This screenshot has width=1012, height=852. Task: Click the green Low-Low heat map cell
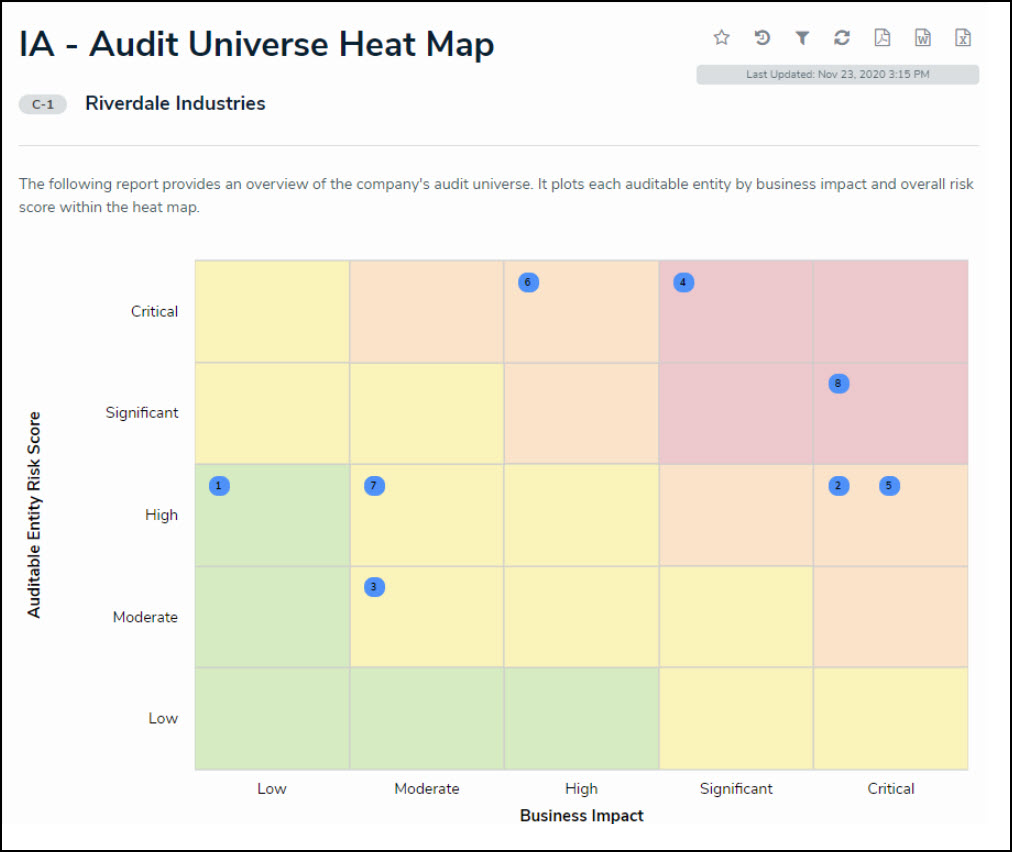pos(272,718)
